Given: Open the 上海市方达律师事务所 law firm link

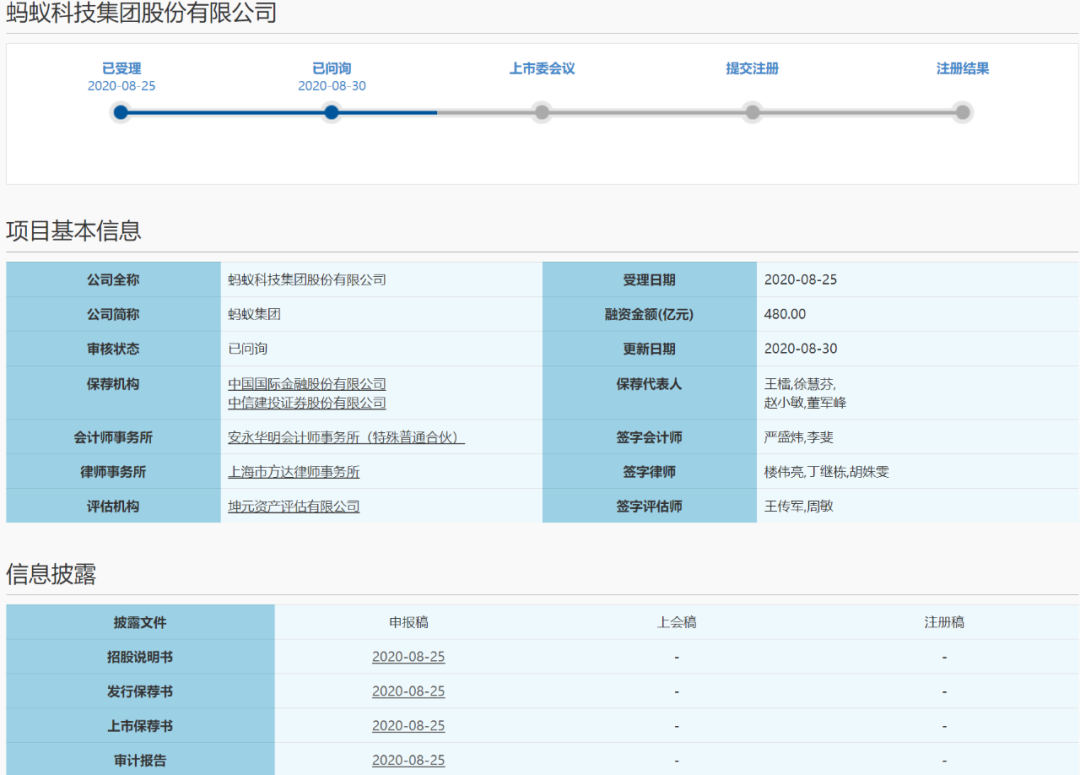Looking at the screenshot, I should [x=294, y=472].
